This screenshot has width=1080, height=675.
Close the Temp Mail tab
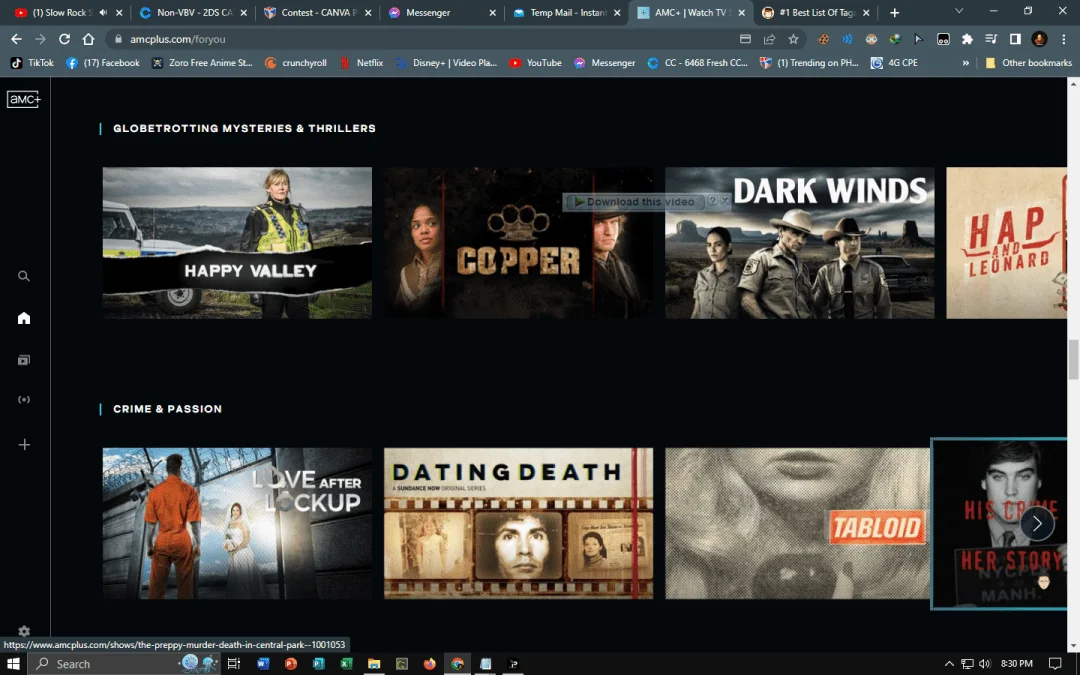coord(617,12)
